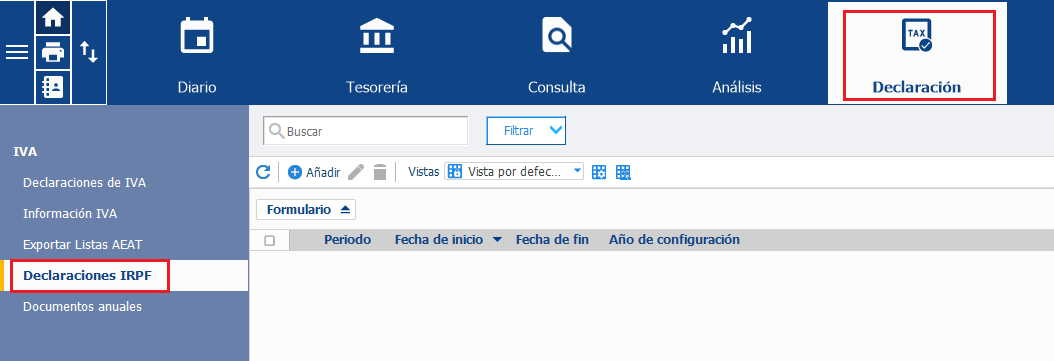Open the hamburger main menu

(x=17, y=52)
